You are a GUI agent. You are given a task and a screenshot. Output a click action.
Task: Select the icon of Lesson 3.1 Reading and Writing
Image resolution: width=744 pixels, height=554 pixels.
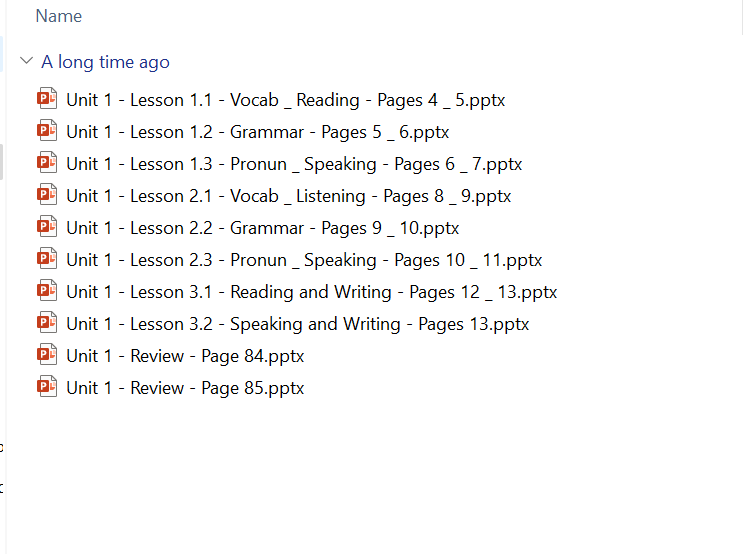[x=46, y=291]
